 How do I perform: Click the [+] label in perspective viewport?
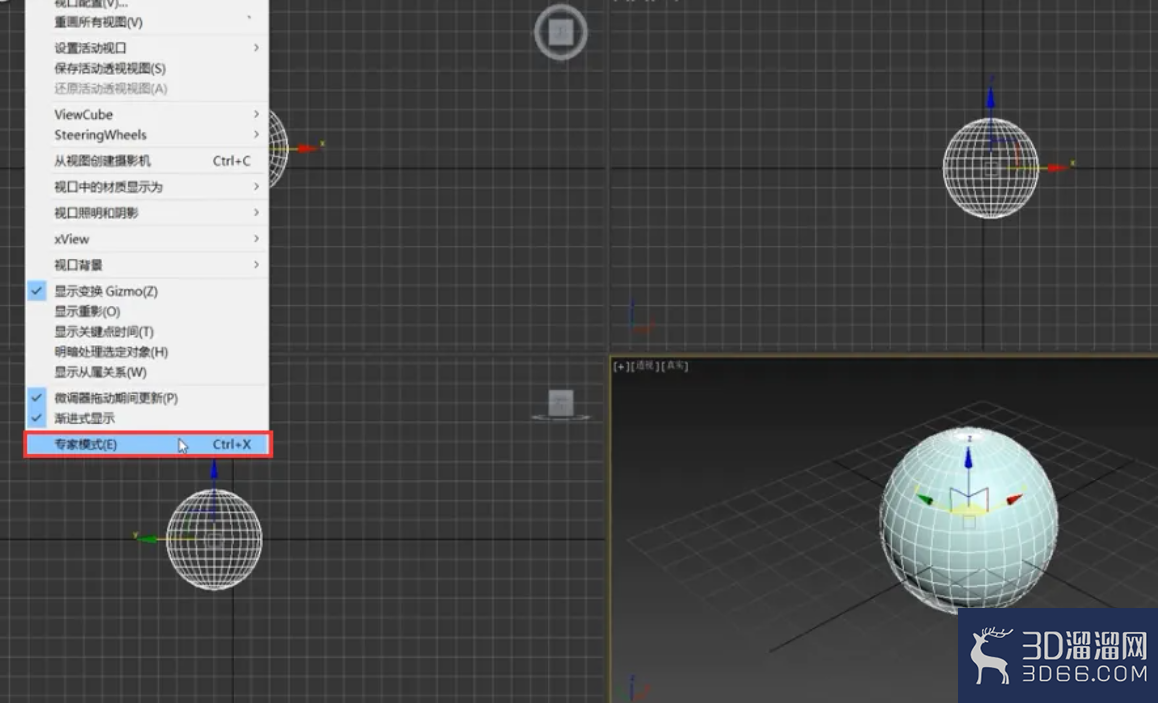621,366
